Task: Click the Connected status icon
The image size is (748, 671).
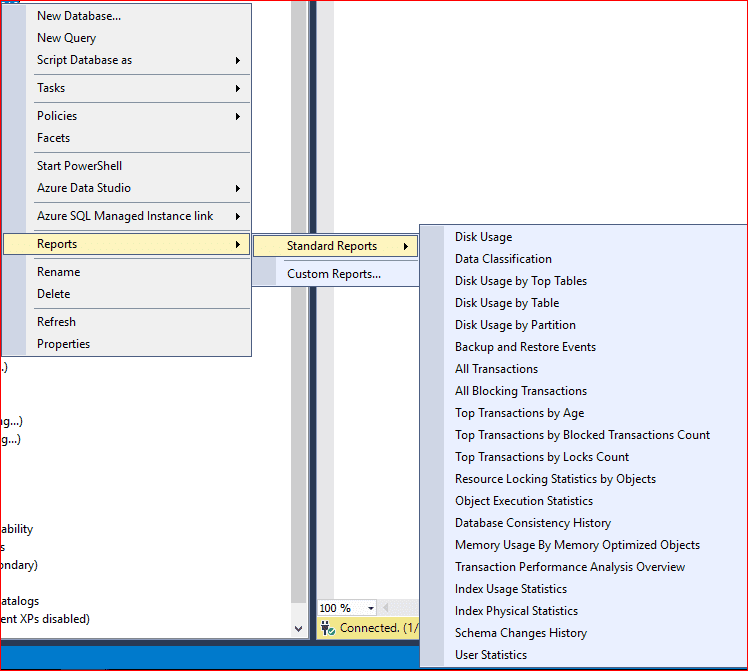Action: pyautogui.click(x=327, y=628)
